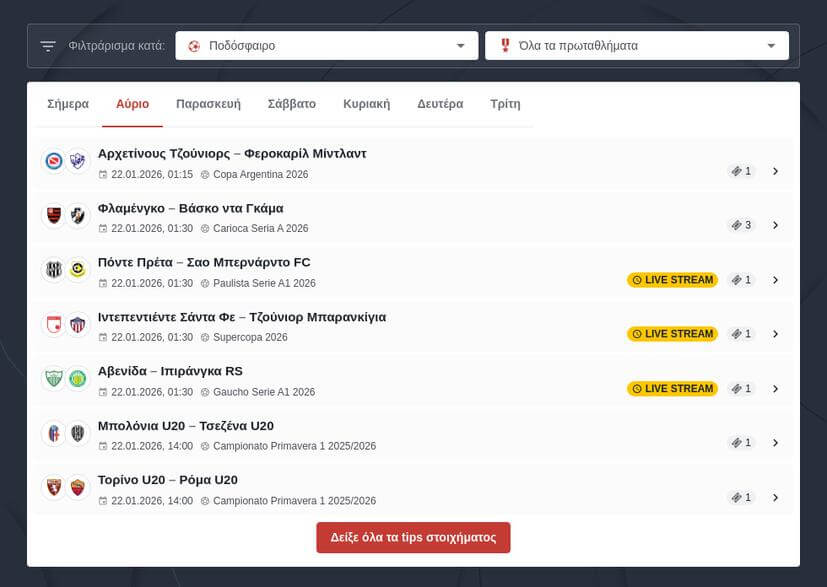This screenshot has width=827, height=587.
Task: Open the Όλα τα πρωταθλήματα dropdown
Action: pyautogui.click(x=637, y=46)
